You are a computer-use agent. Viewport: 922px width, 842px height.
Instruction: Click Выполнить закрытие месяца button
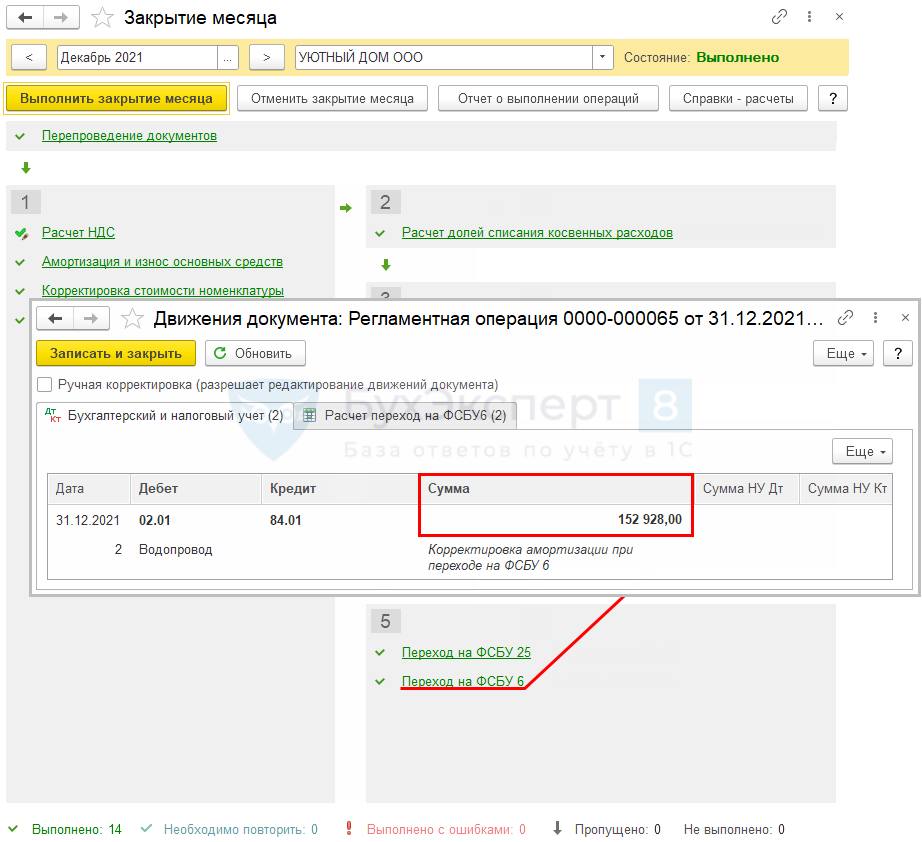[116, 98]
